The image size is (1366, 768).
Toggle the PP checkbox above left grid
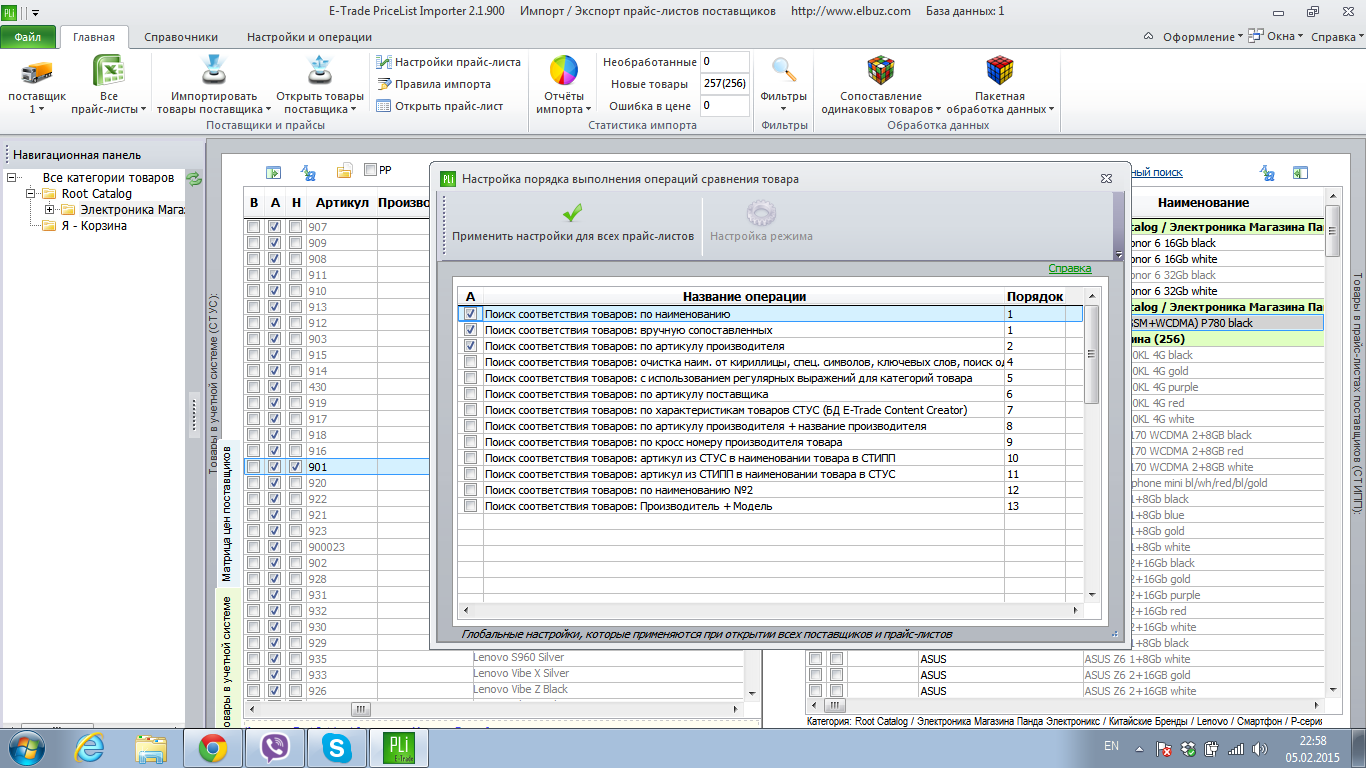coord(371,170)
